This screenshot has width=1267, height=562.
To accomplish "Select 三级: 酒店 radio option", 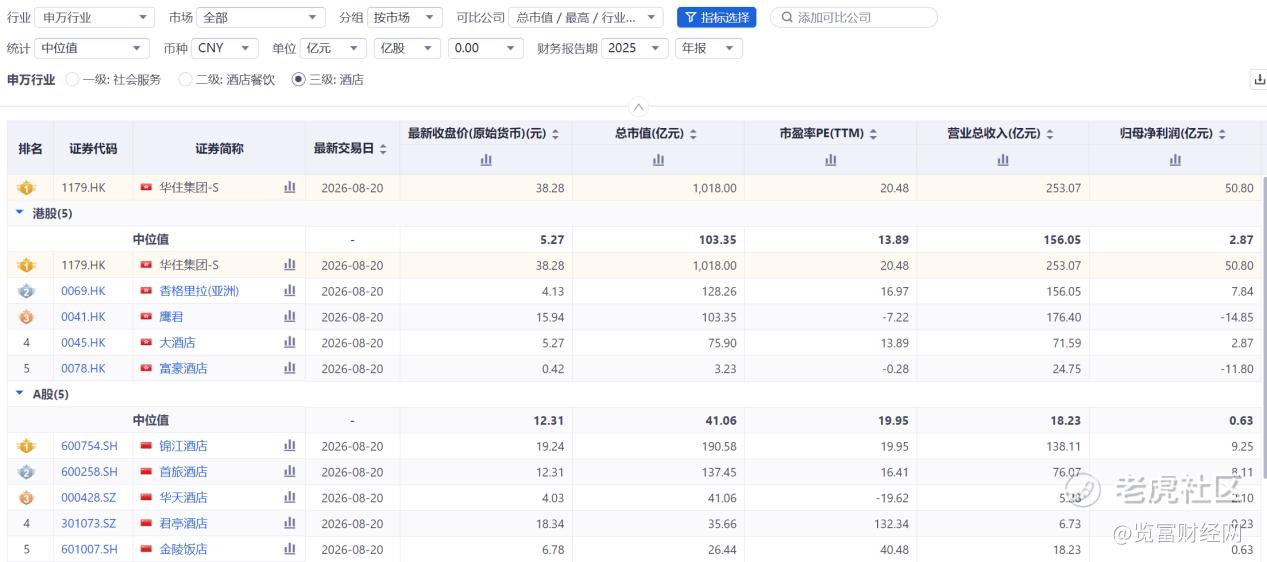I will (298, 80).
